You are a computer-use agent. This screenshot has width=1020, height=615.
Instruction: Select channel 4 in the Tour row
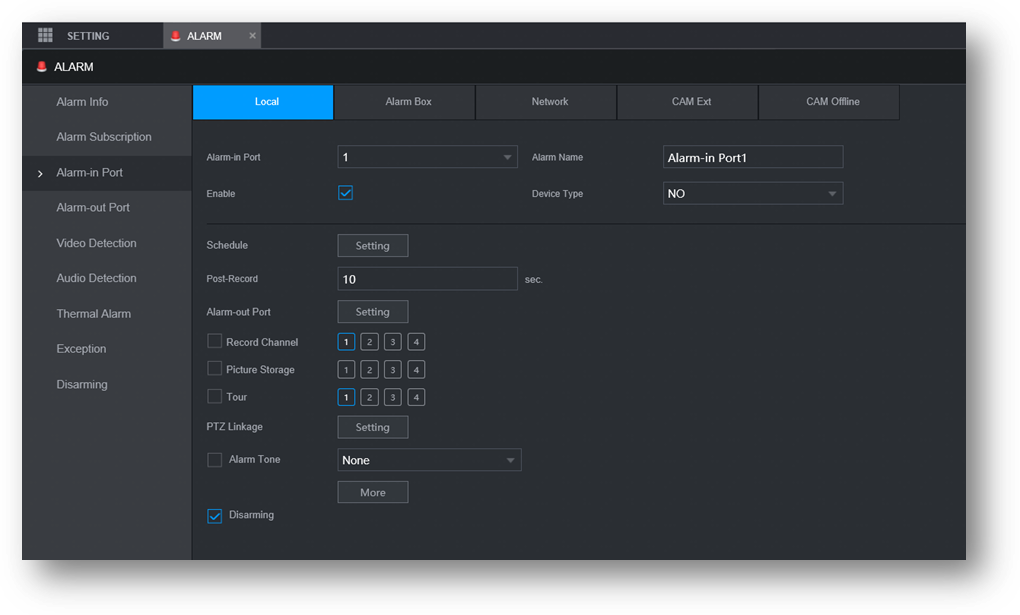tap(416, 397)
